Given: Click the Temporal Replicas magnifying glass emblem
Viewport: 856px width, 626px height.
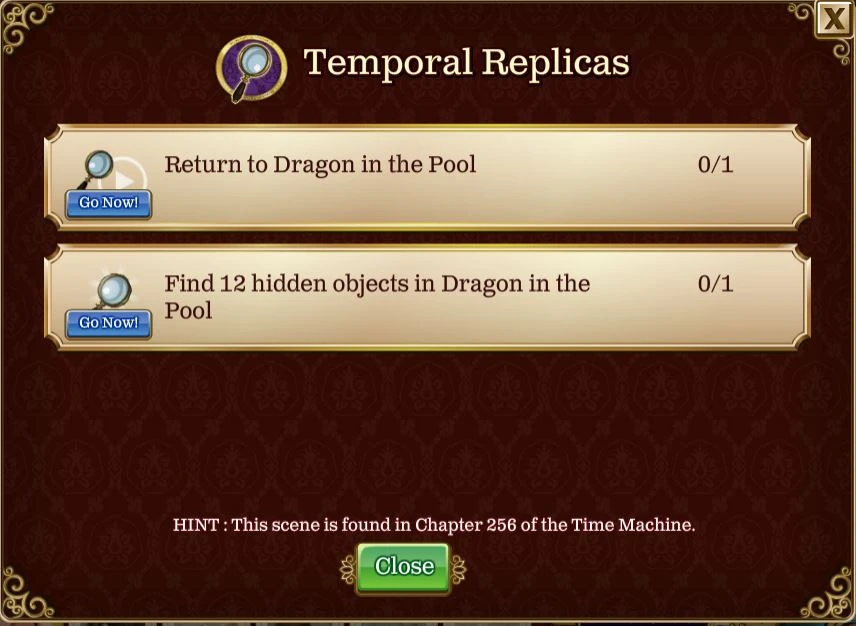Looking at the screenshot, I should (x=252, y=69).
